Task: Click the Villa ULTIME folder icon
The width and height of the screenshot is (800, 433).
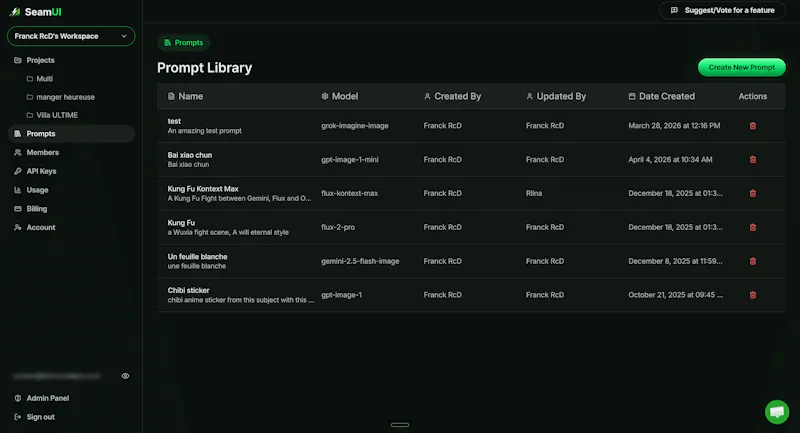Action: coord(30,115)
